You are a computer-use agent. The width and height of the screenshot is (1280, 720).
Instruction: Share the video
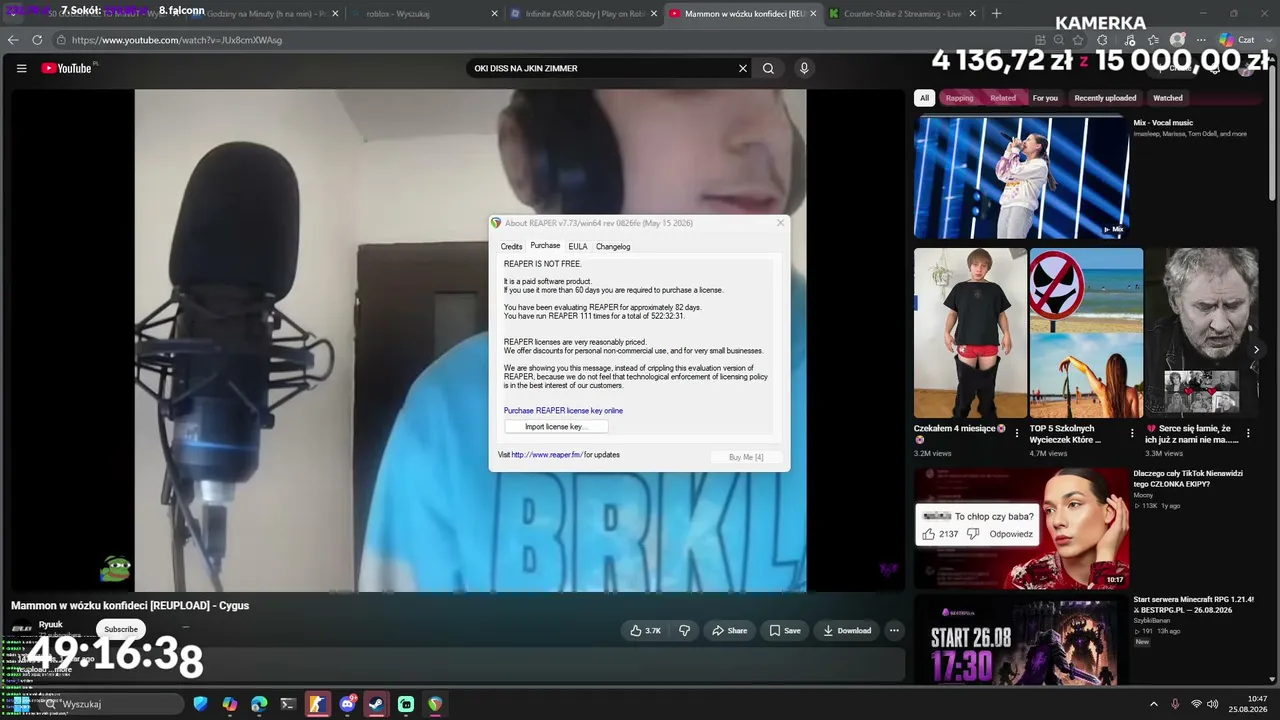[x=729, y=630]
